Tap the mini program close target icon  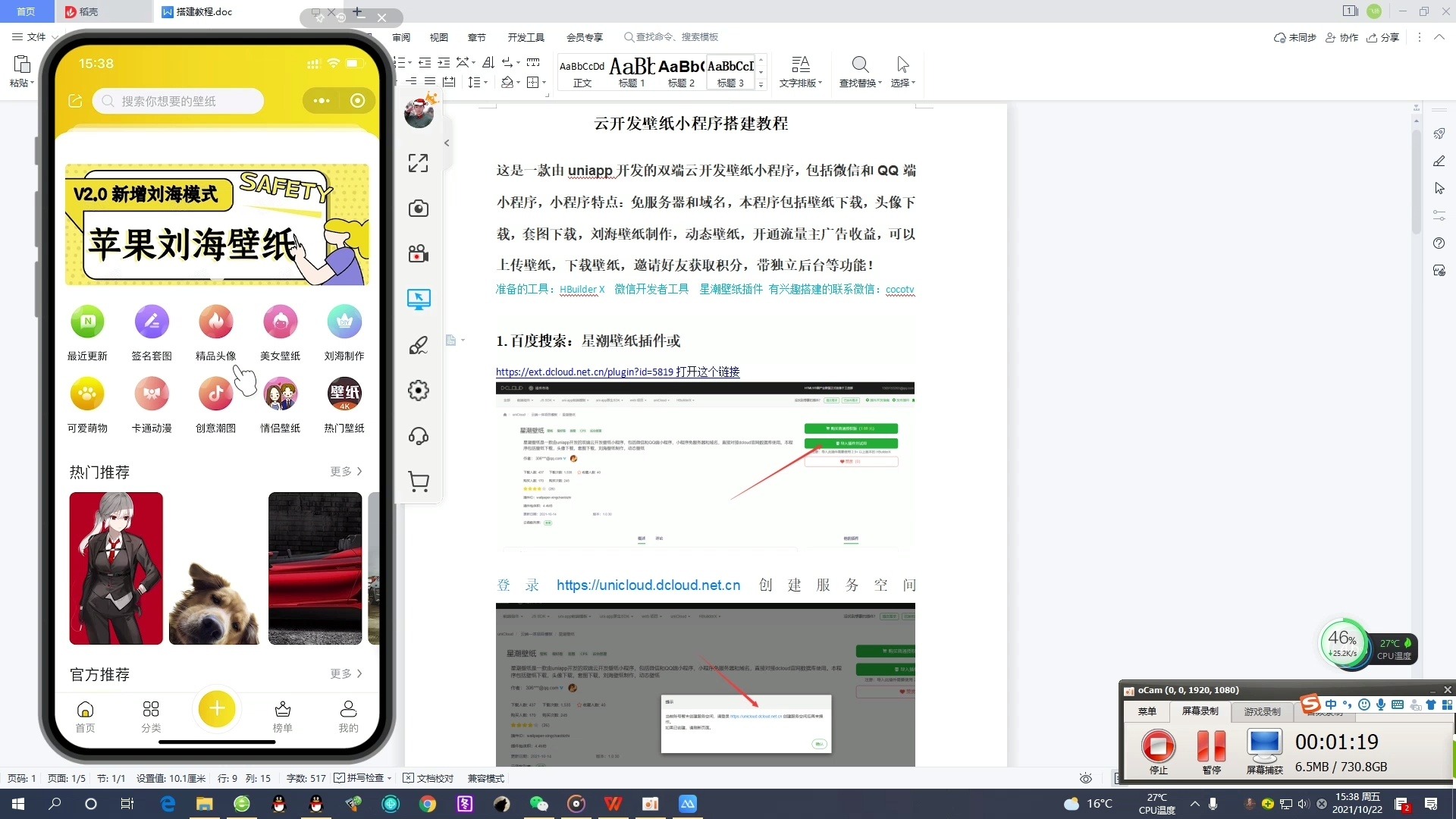[x=357, y=101]
